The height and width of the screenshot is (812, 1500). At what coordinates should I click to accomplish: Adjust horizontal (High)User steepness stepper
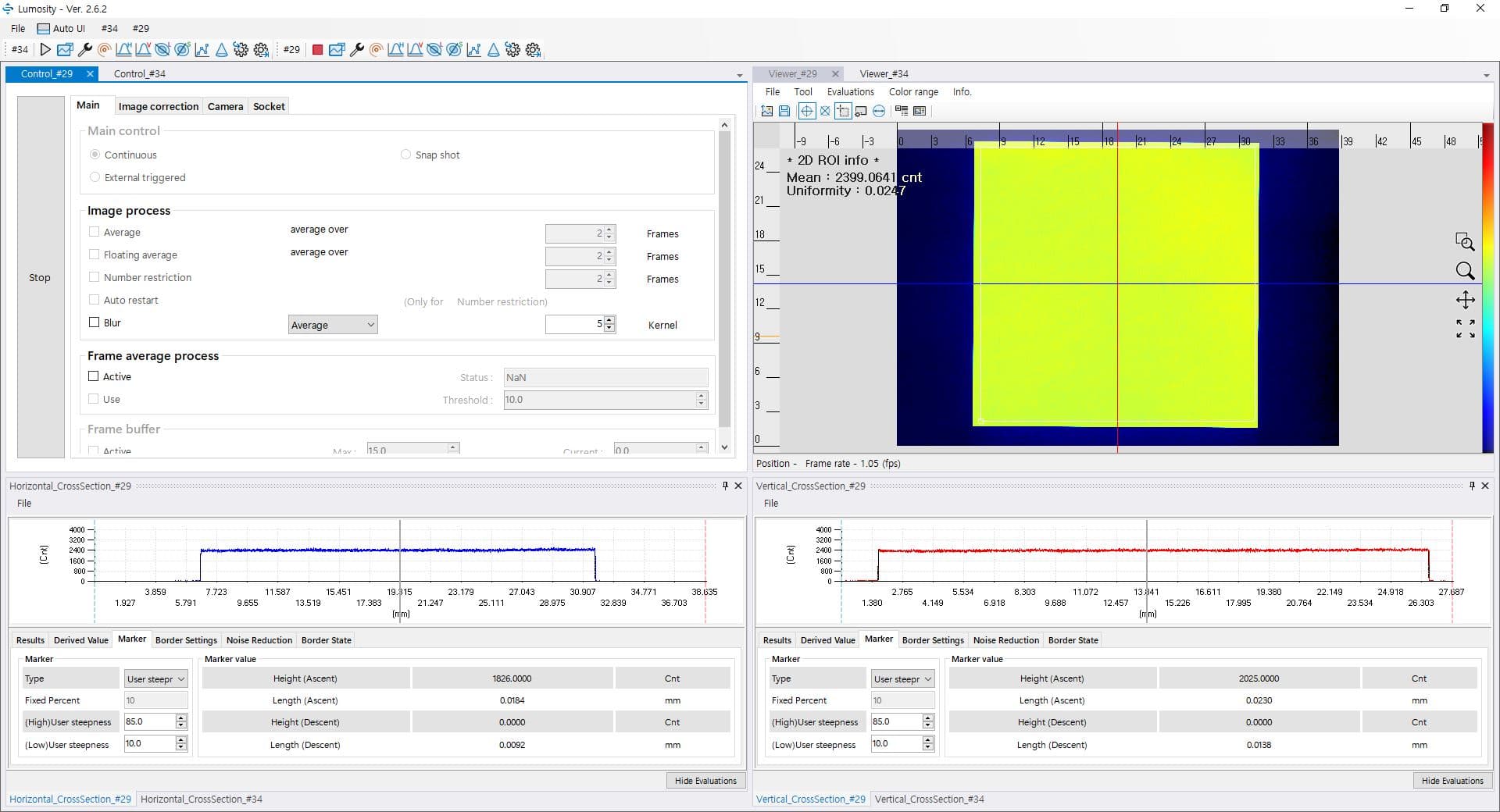pos(181,721)
